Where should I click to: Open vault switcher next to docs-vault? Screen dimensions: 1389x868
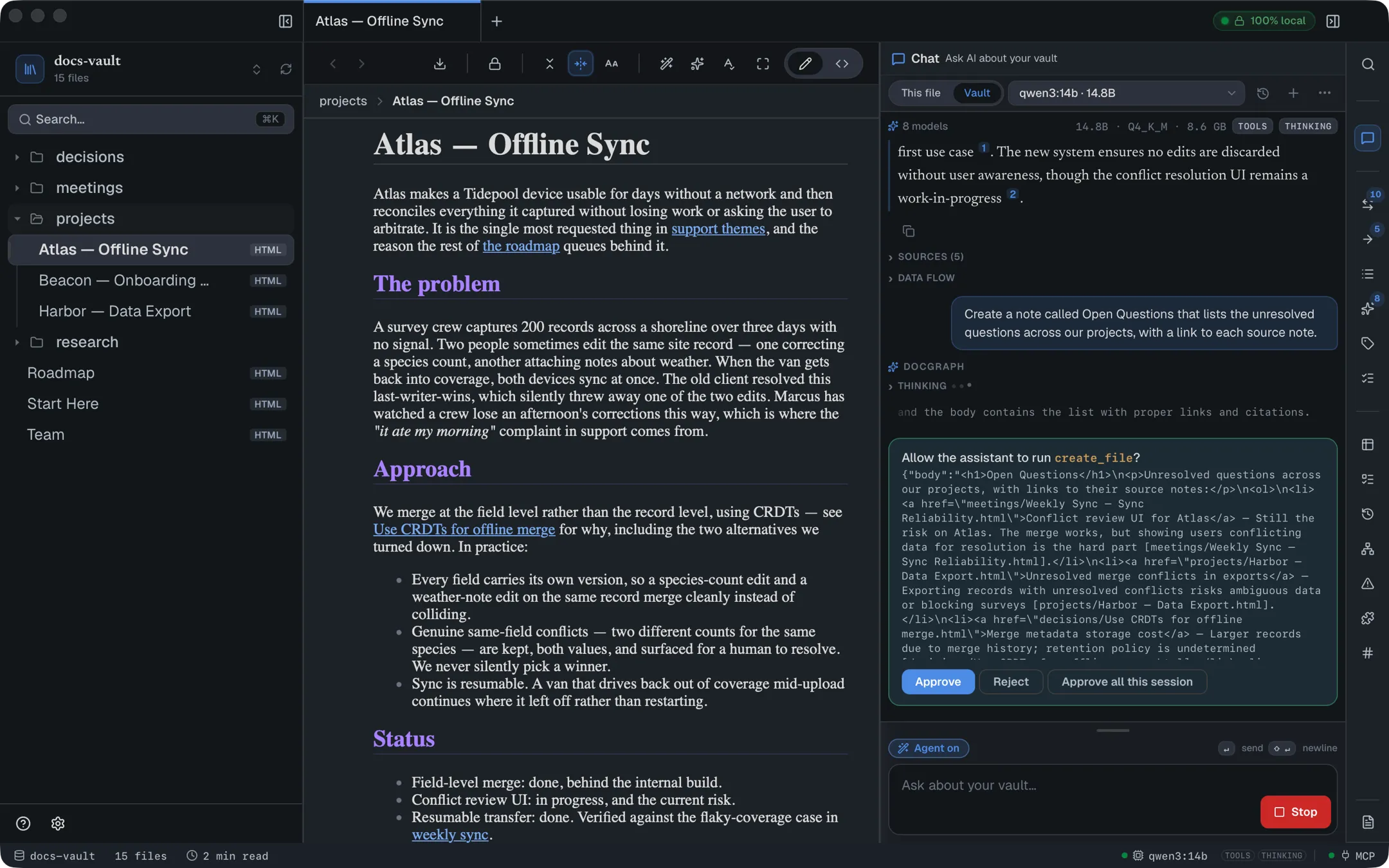coord(257,69)
